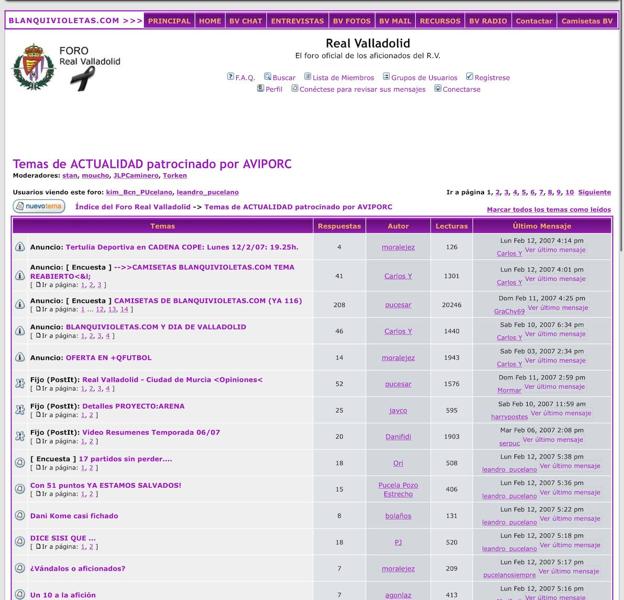Open the ENTREVISTAS menu item
This screenshot has height=600, width=624.
pos(297,21)
